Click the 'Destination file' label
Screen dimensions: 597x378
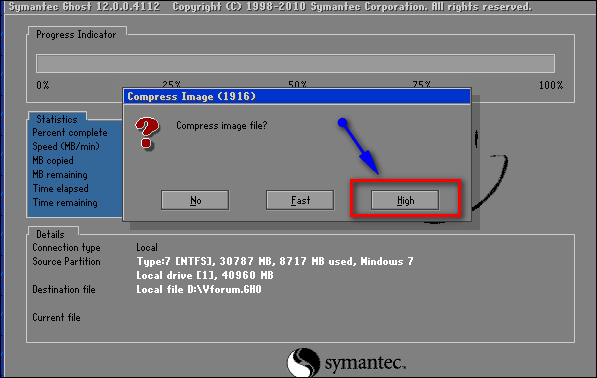pos(64,290)
